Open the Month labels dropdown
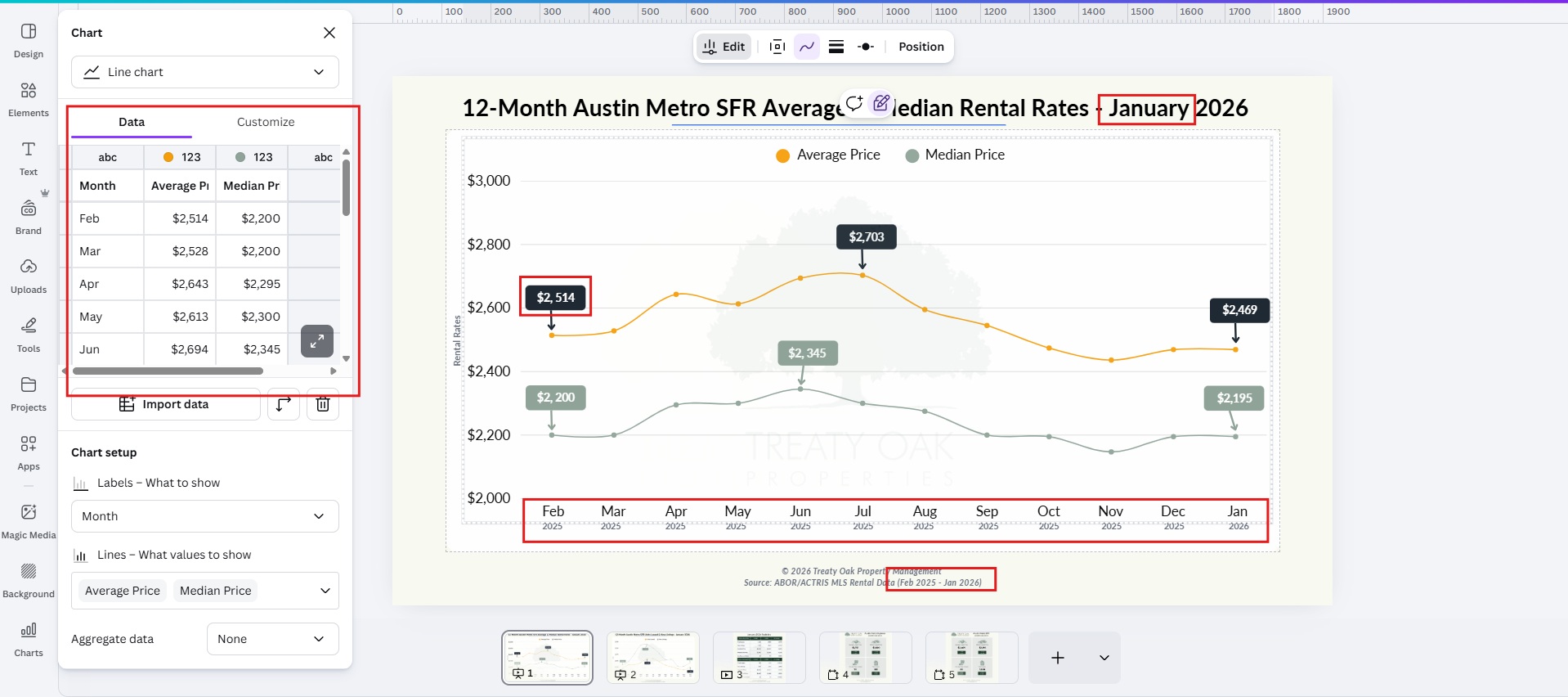The image size is (1568, 697). (205, 516)
